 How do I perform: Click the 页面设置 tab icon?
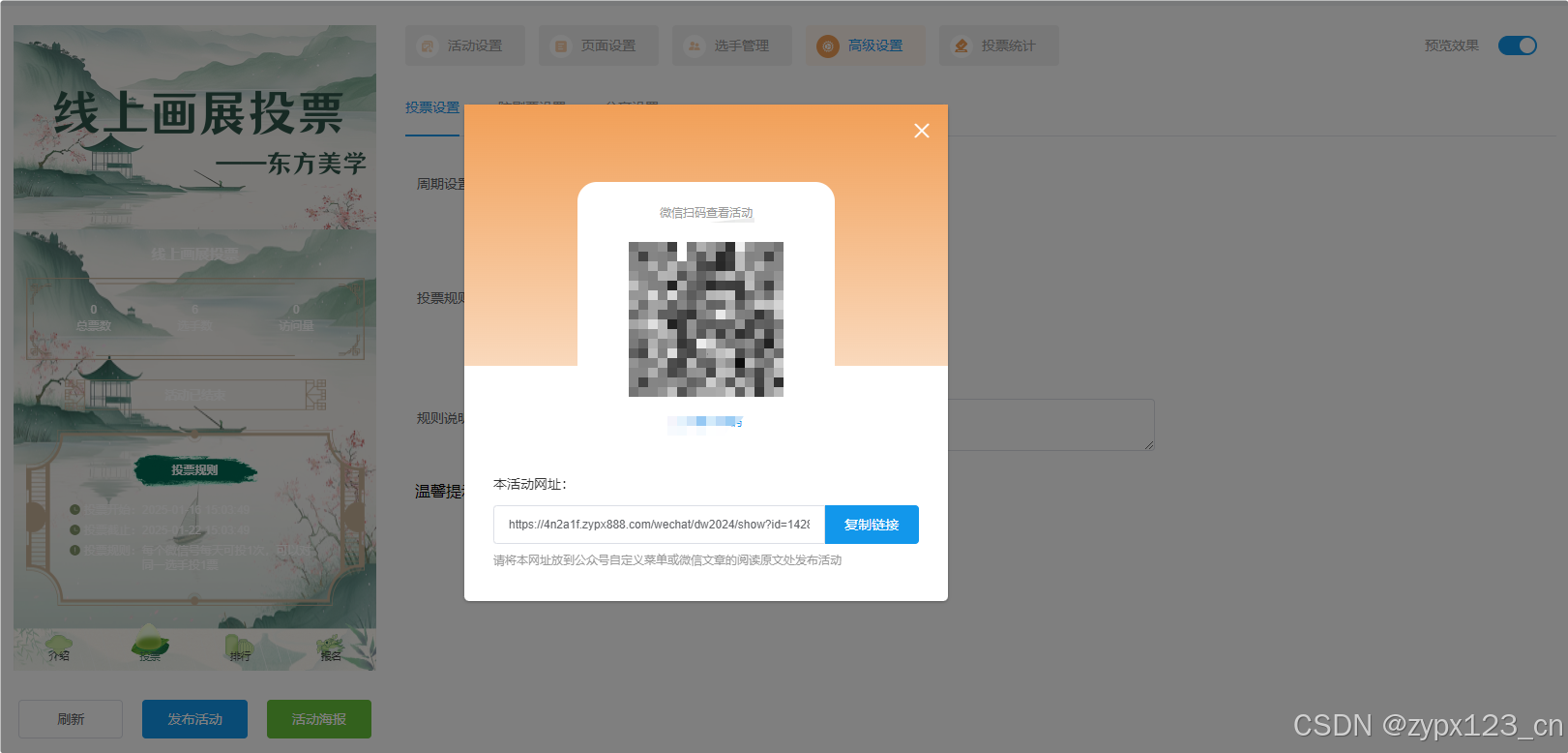[561, 45]
